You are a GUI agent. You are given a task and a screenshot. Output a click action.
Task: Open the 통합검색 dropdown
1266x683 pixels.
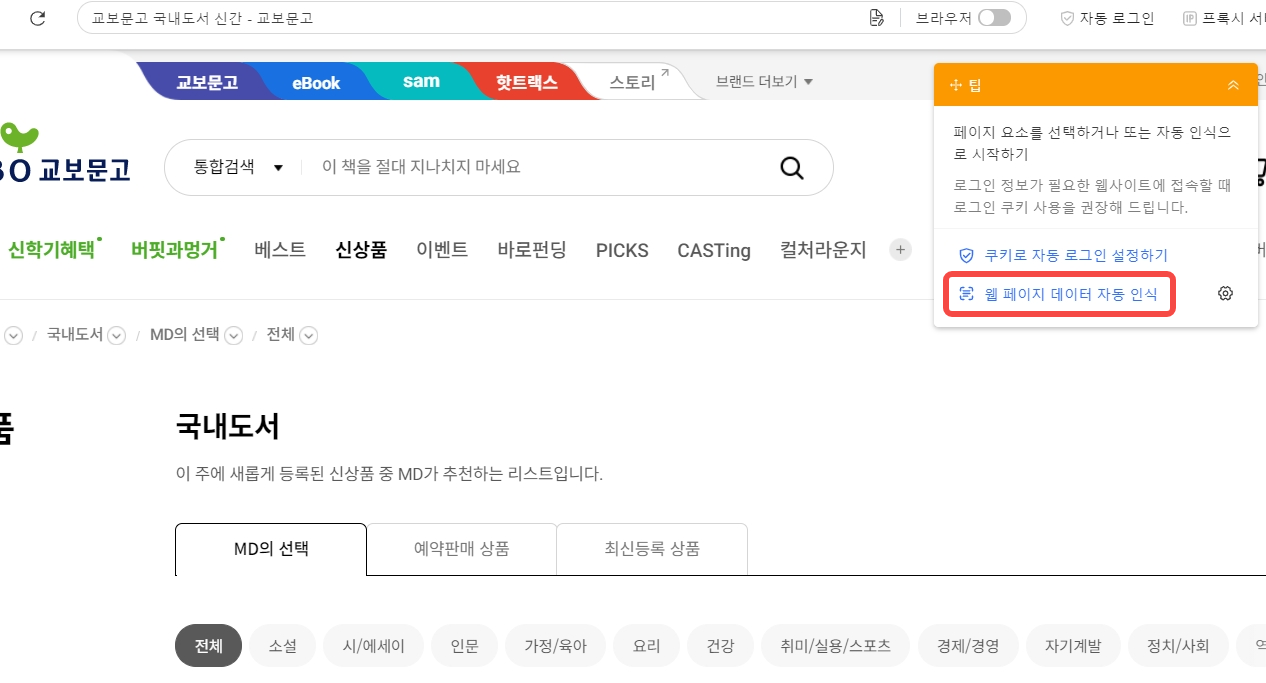[x=238, y=167]
